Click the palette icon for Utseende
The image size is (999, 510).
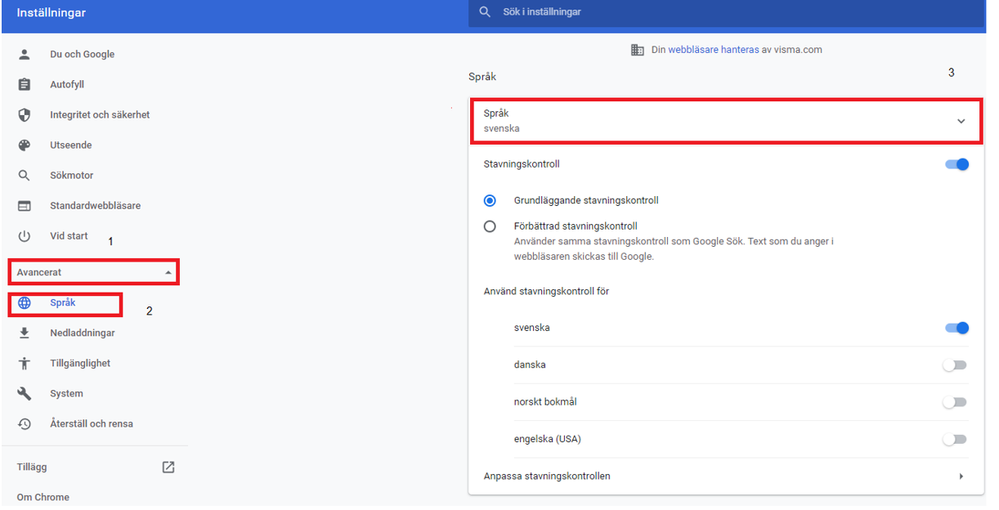(x=24, y=145)
